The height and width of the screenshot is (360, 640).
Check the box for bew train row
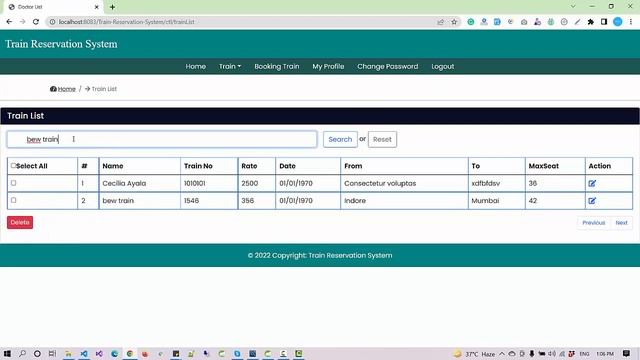click(x=13, y=200)
